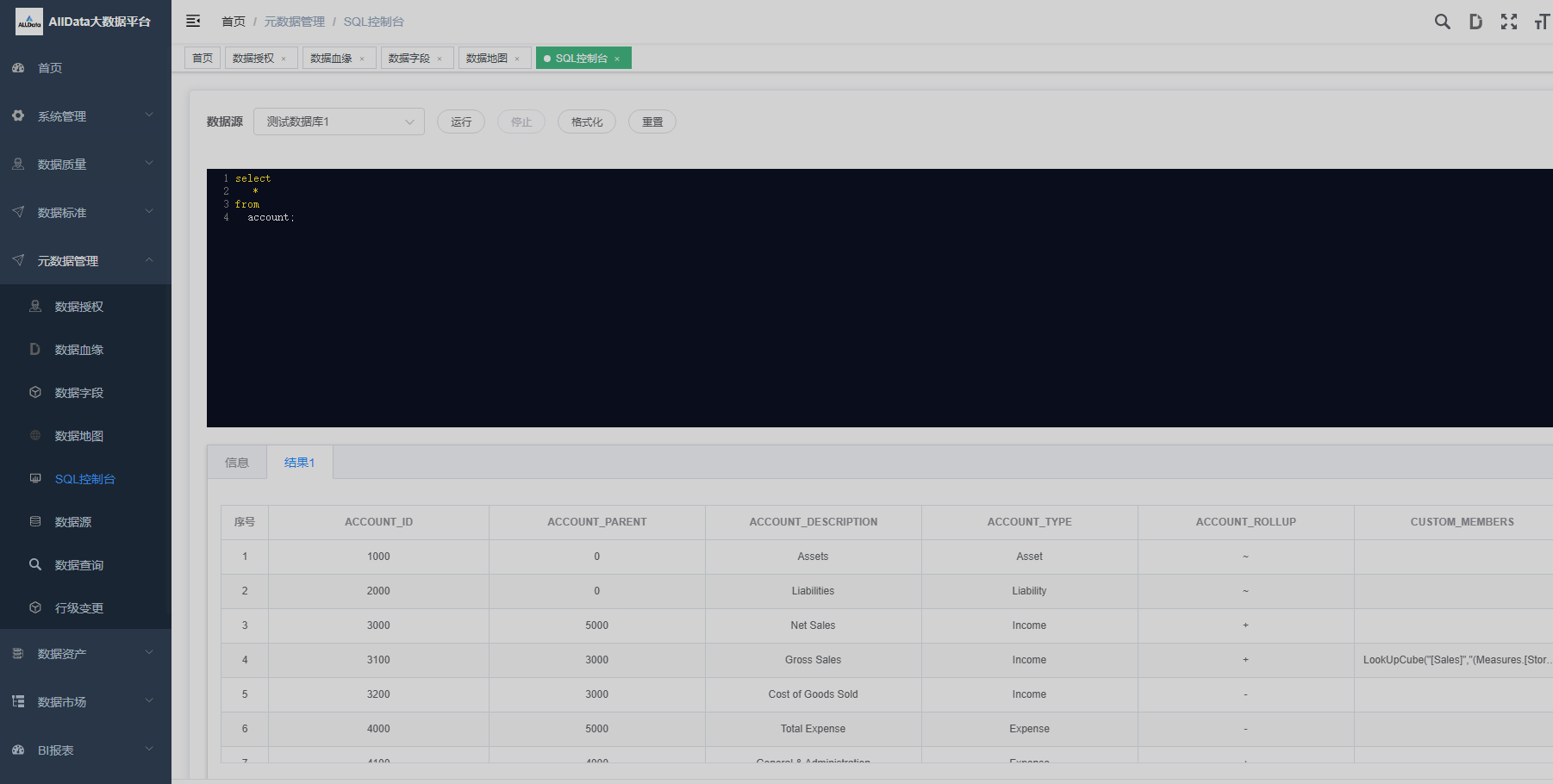Open 数据地图 from the sidebar
The width and height of the screenshot is (1553, 784).
click(79, 436)
